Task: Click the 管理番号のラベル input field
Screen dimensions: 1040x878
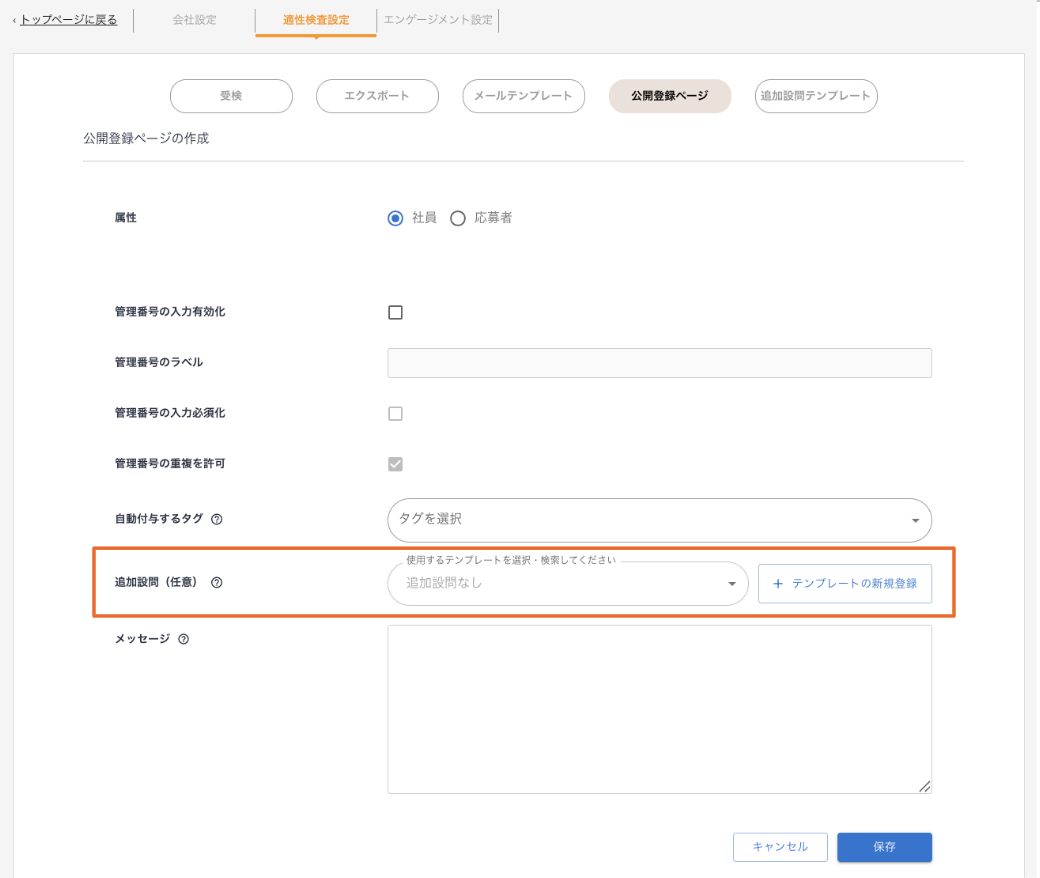Action: [659, 363]
